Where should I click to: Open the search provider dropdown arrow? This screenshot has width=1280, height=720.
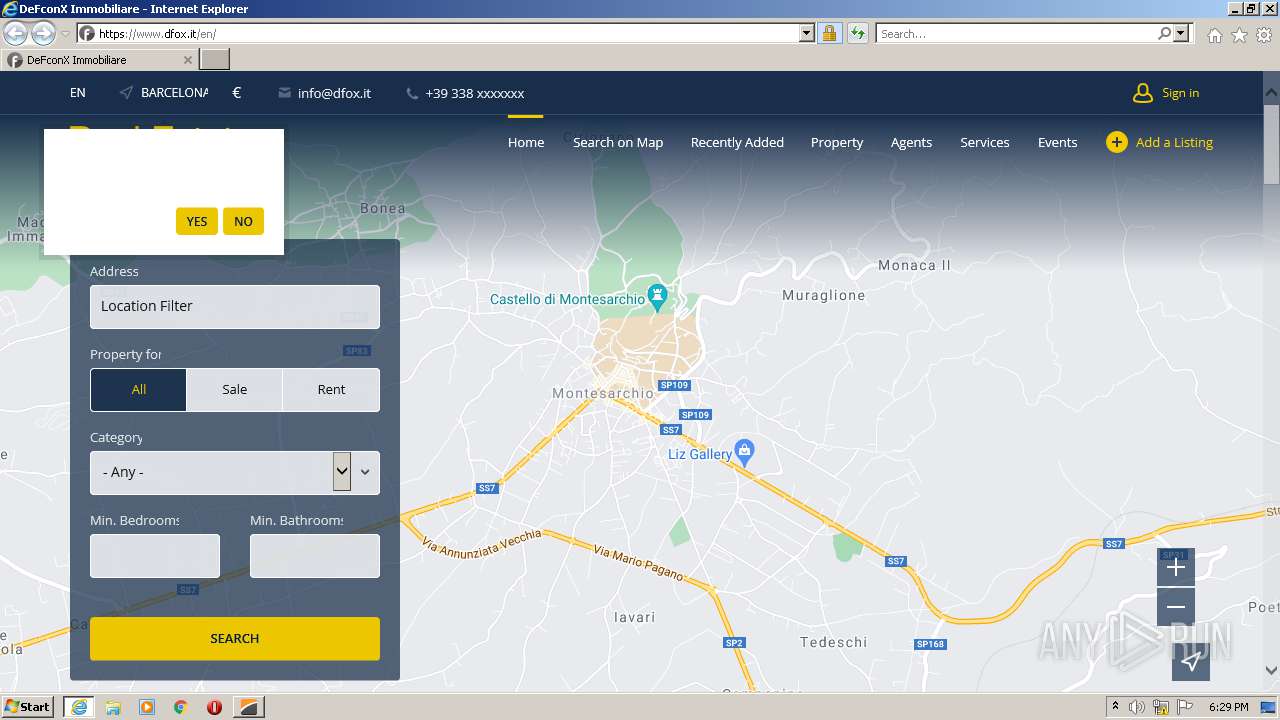[1182, 34]
